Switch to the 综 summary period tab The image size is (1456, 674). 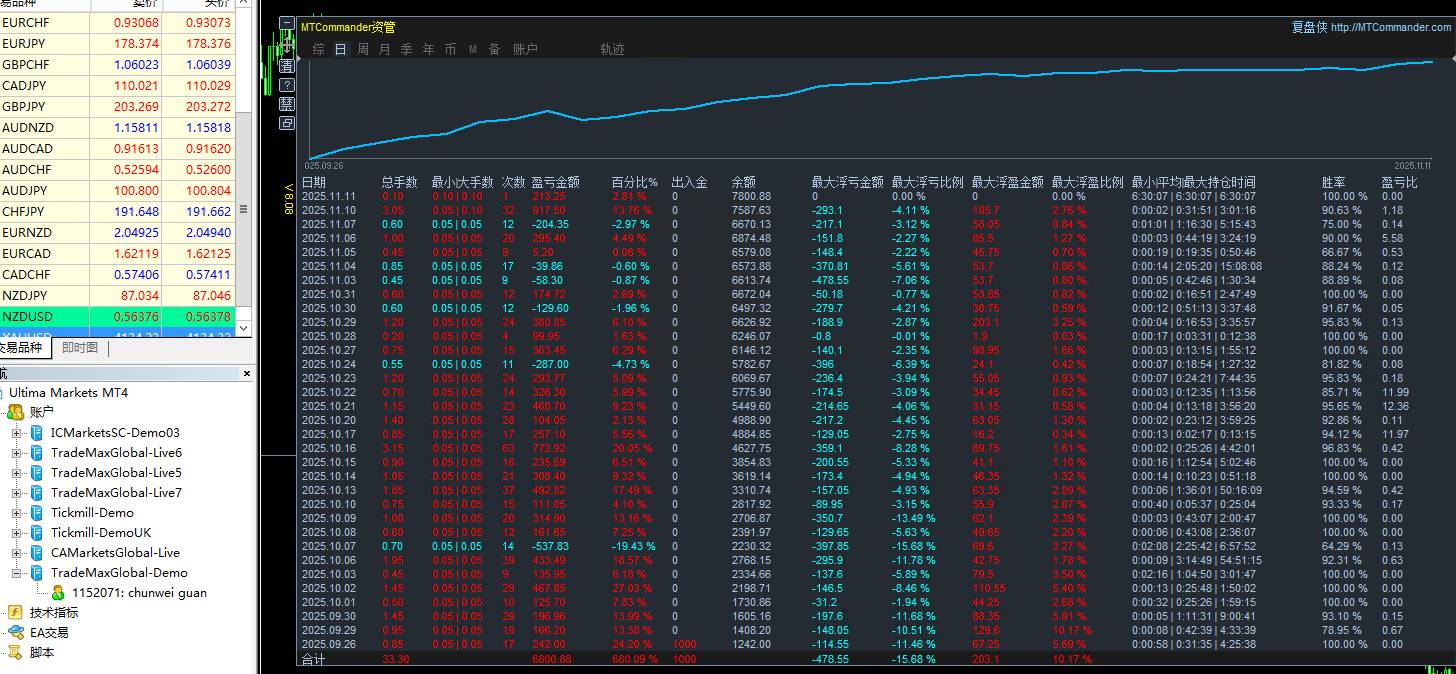click(318, 49)
